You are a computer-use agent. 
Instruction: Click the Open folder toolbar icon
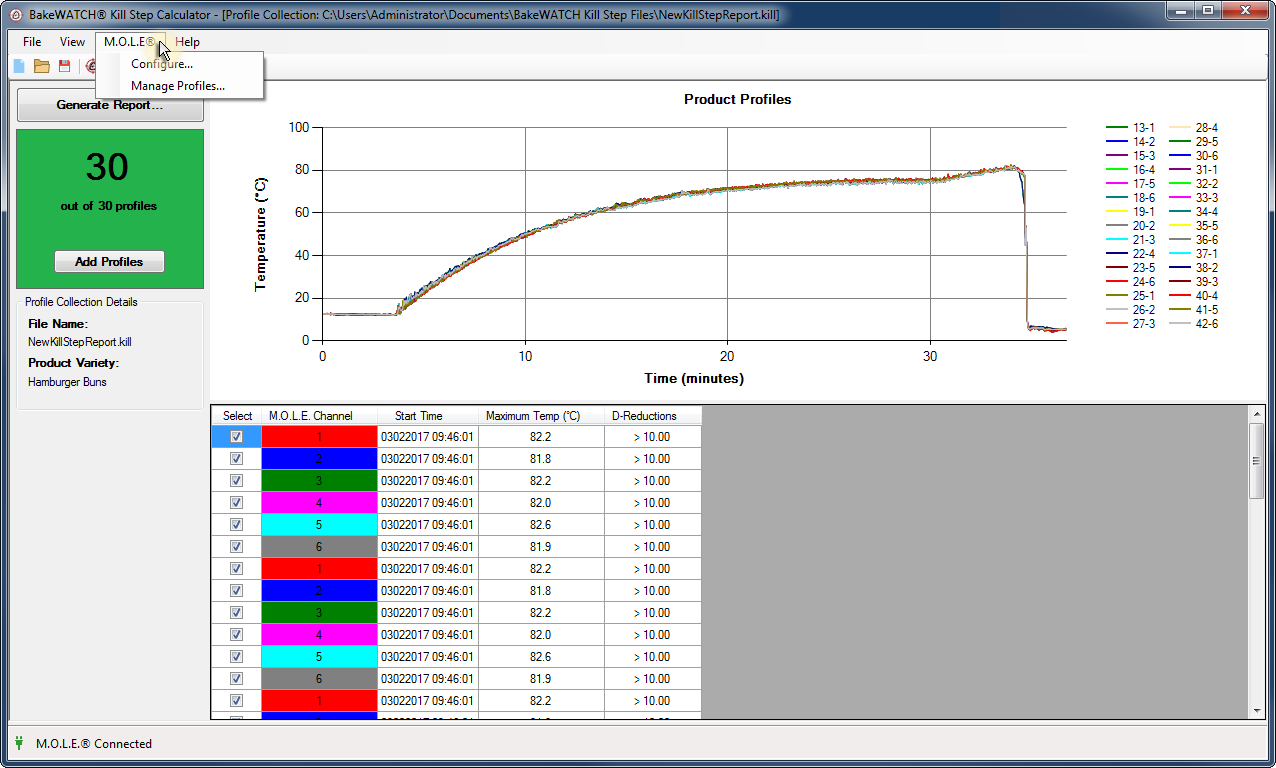pos(41,66)
